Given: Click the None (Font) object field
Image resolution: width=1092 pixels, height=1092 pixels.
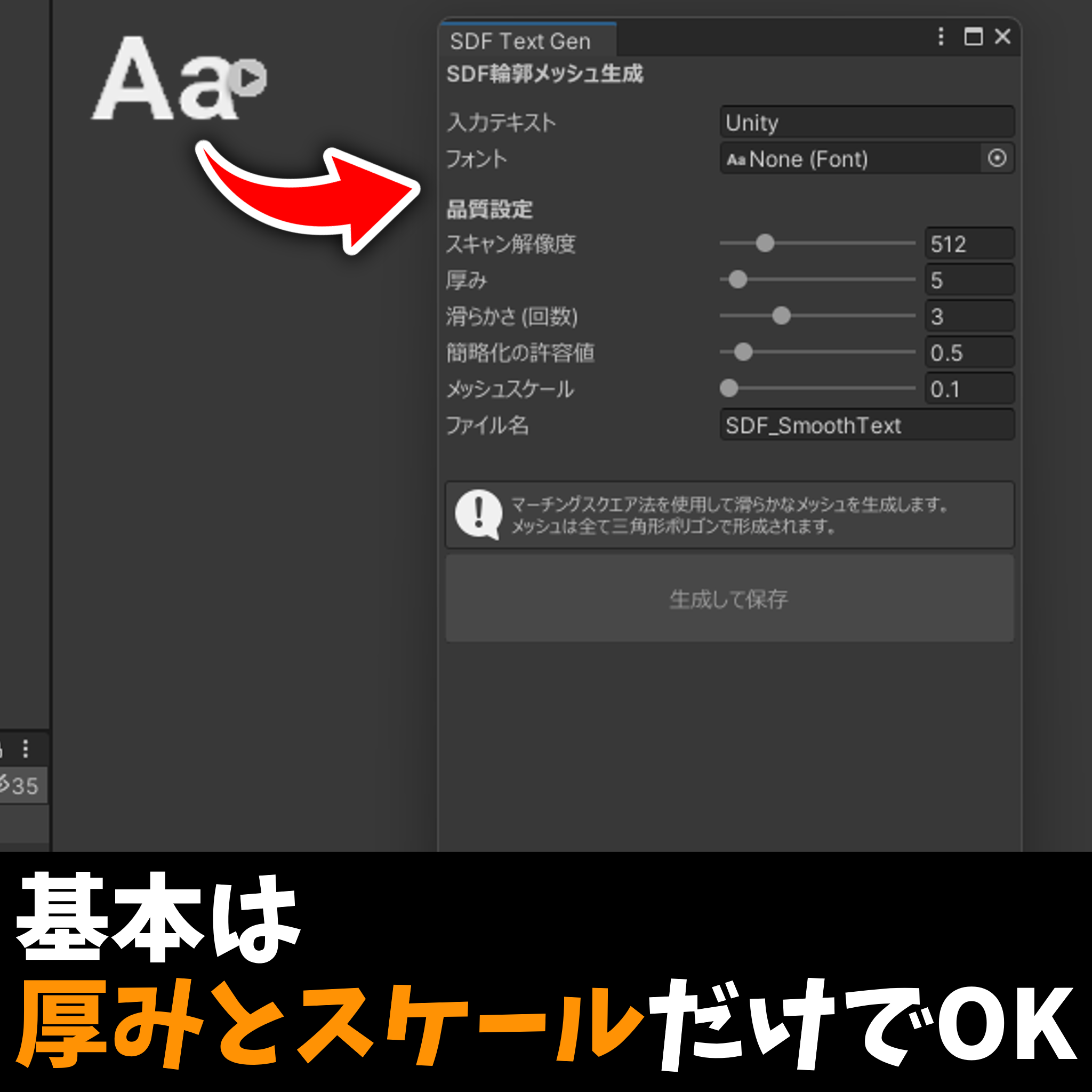Looking at the screenshot, I should [x=848, y=159].
